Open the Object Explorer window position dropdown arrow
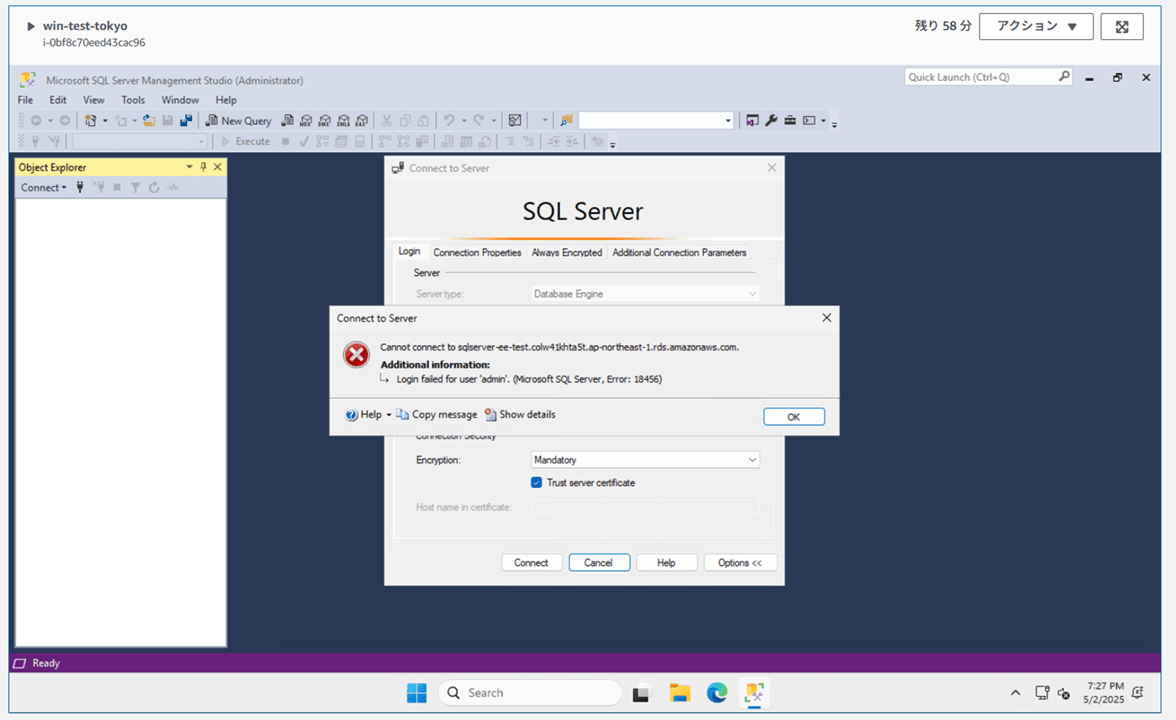The width and height of the screenshot is (1176, 720). point(189,167)
